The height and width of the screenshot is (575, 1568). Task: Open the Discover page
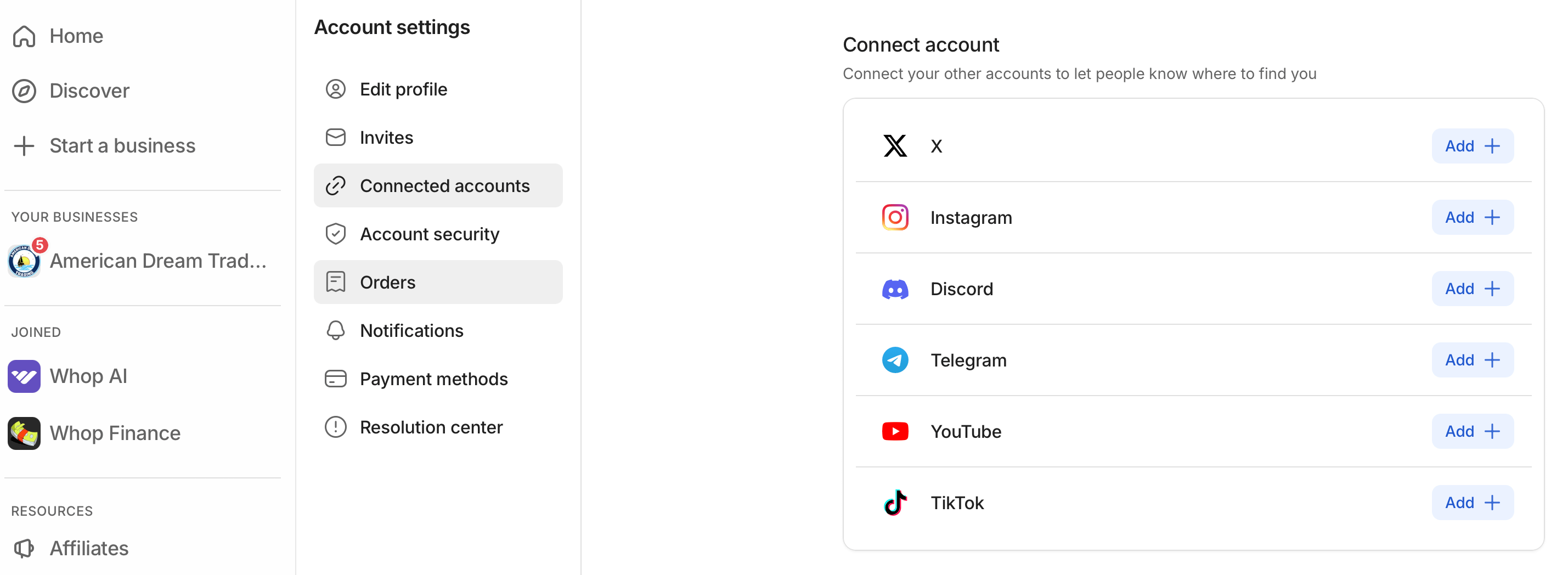point(89,91)
